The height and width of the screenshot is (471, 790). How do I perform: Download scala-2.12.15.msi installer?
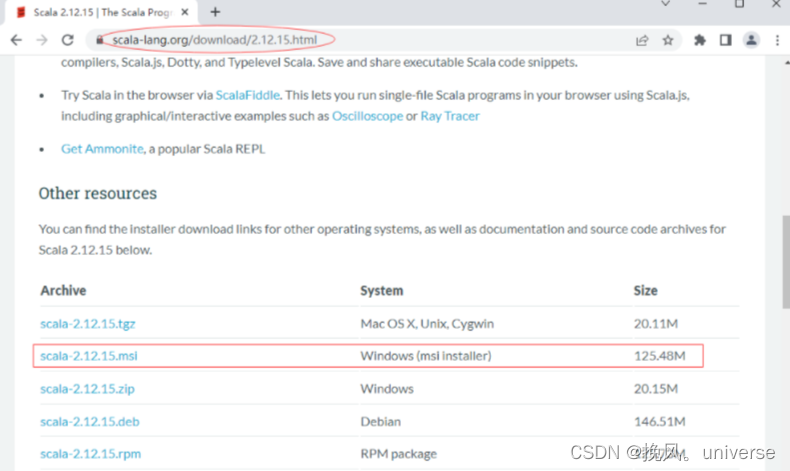click(89, 356)
